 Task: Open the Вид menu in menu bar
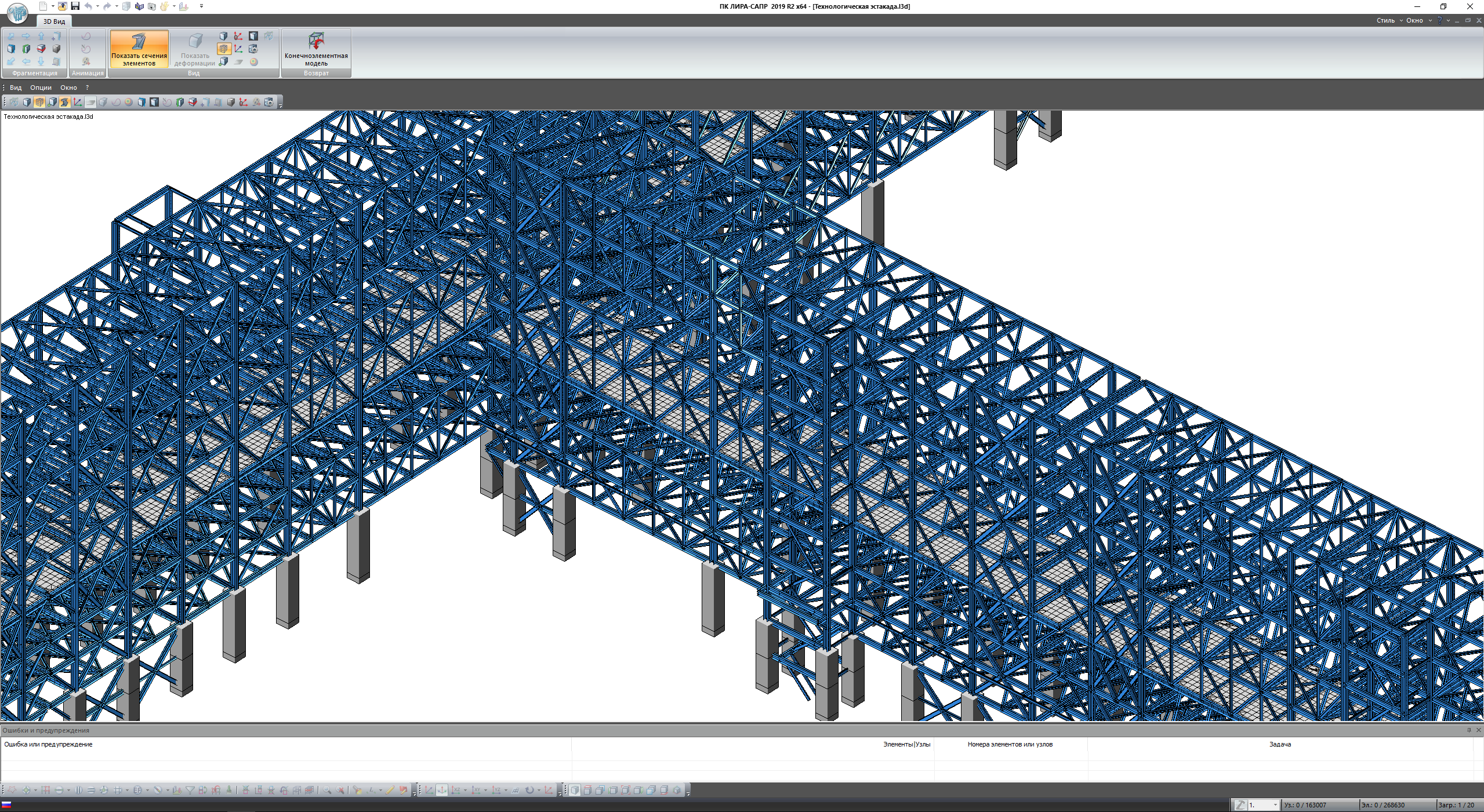(16, 88)
